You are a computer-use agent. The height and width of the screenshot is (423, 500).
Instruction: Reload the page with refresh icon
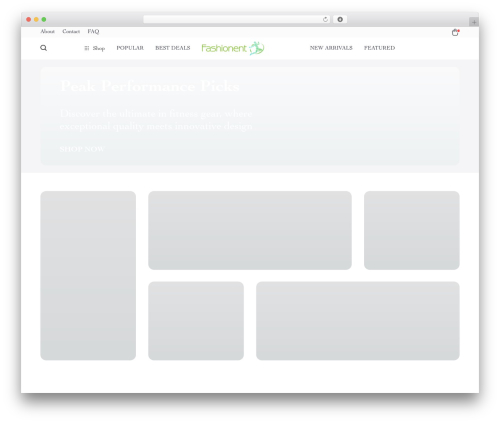pos(325,20)
